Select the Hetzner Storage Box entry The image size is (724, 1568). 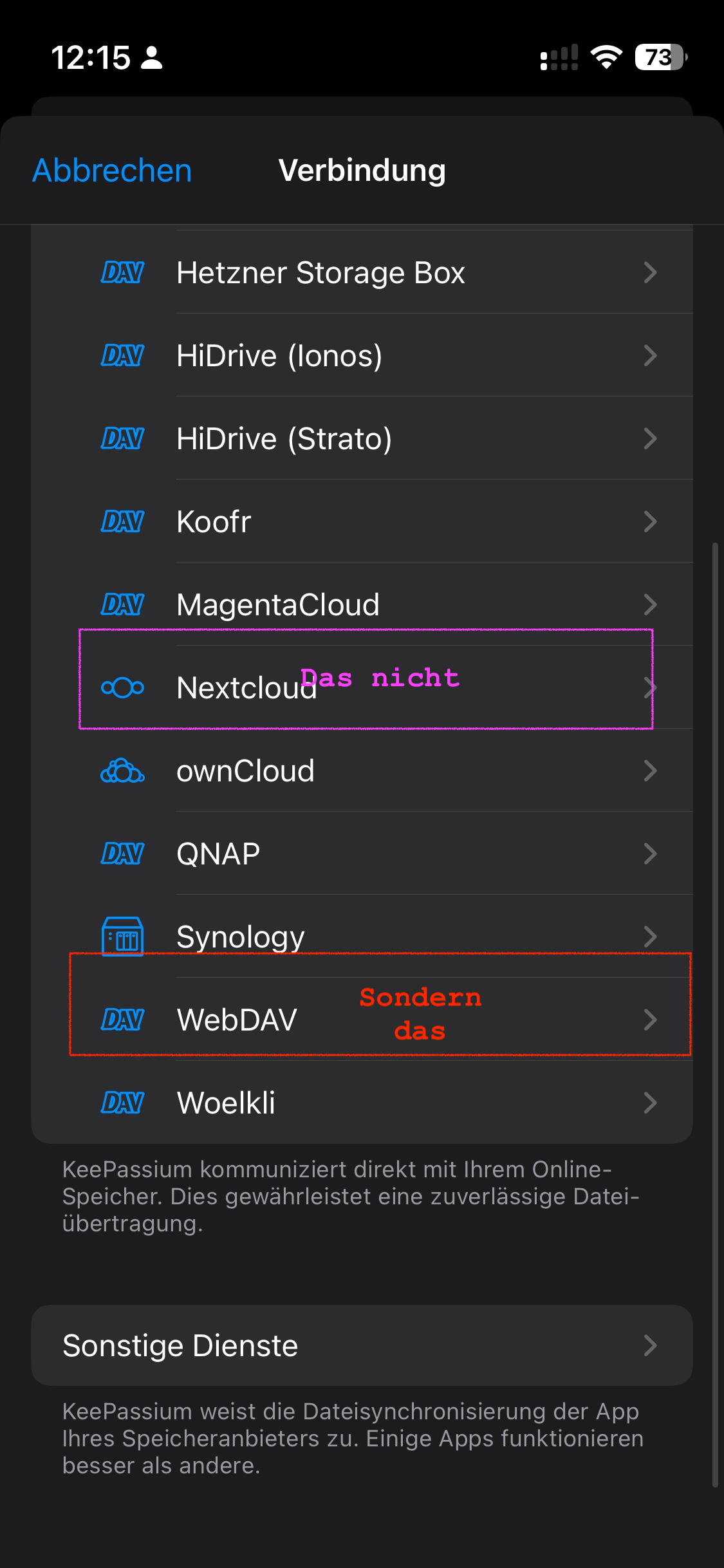(x=320, y=272)
